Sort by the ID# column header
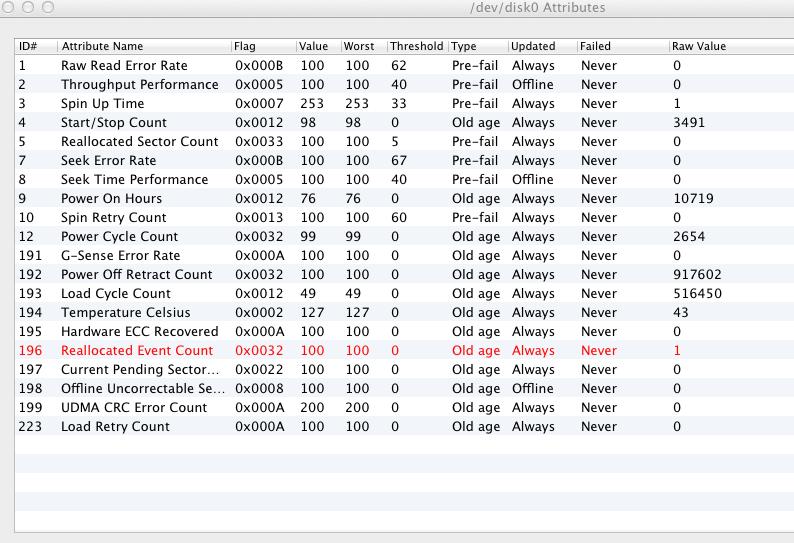 pos(36,46)
